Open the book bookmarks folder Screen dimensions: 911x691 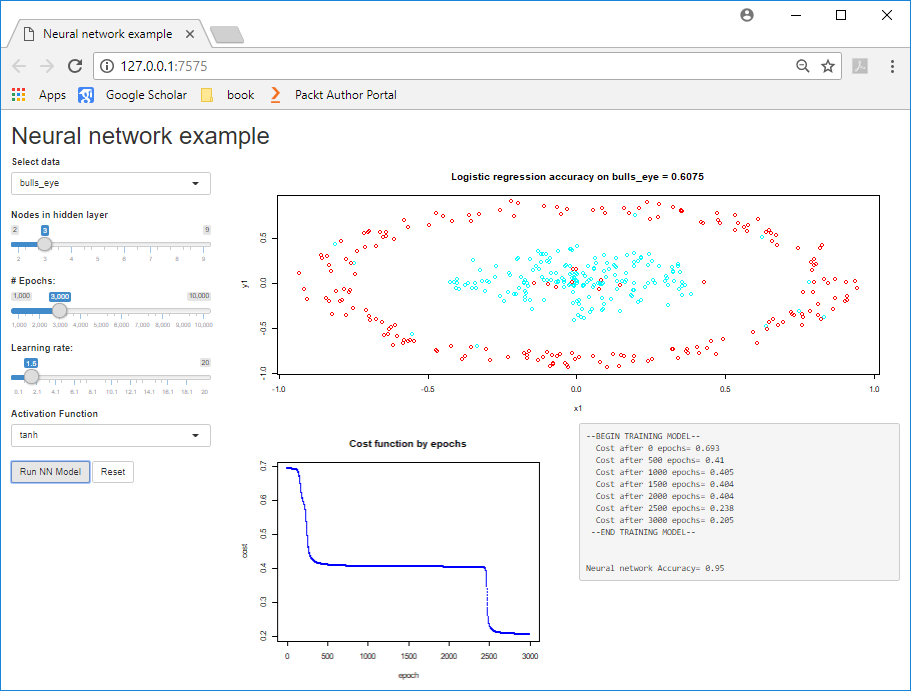point(228,95)
